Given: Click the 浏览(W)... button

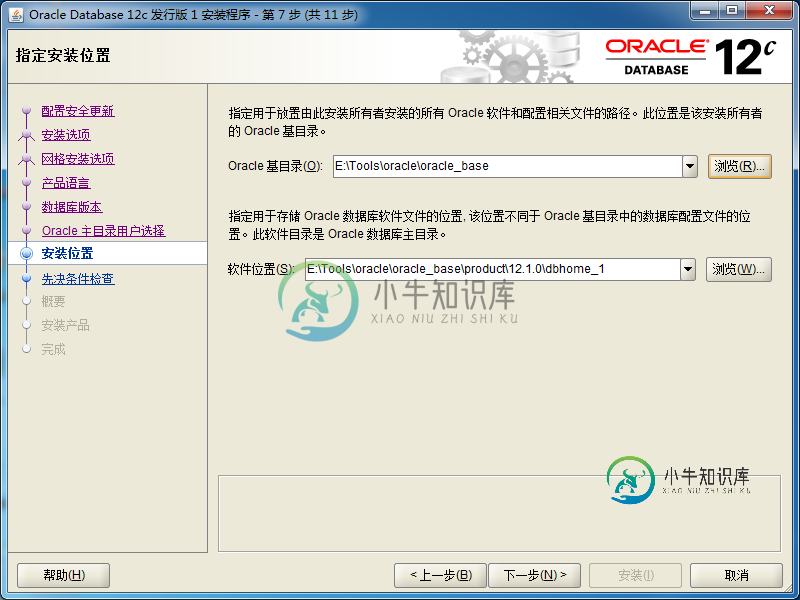Looking at the screenshot, I should 738,269.
